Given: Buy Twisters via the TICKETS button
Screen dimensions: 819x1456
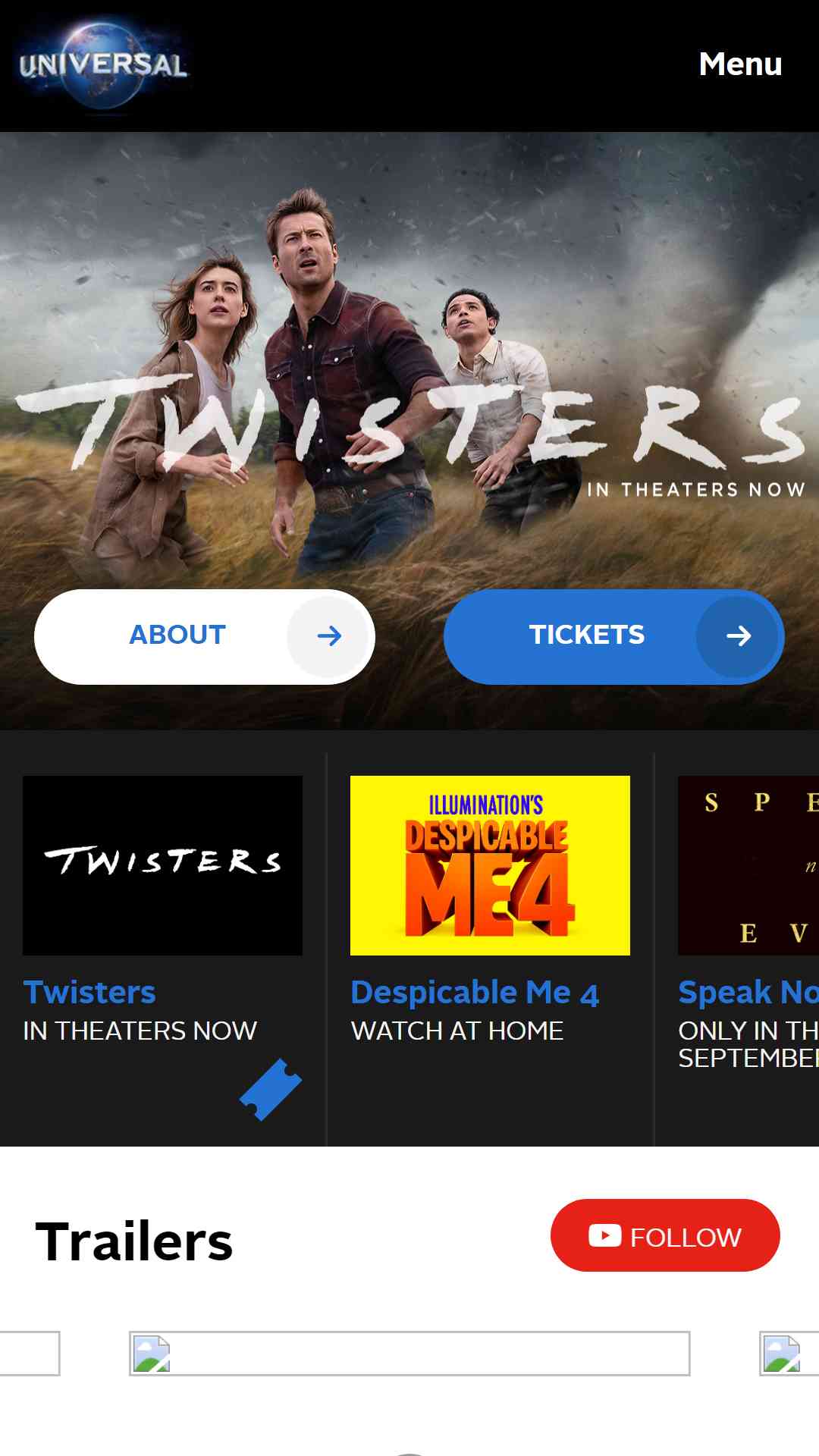Looking at the screenshot, I should (x=614, y=637).
